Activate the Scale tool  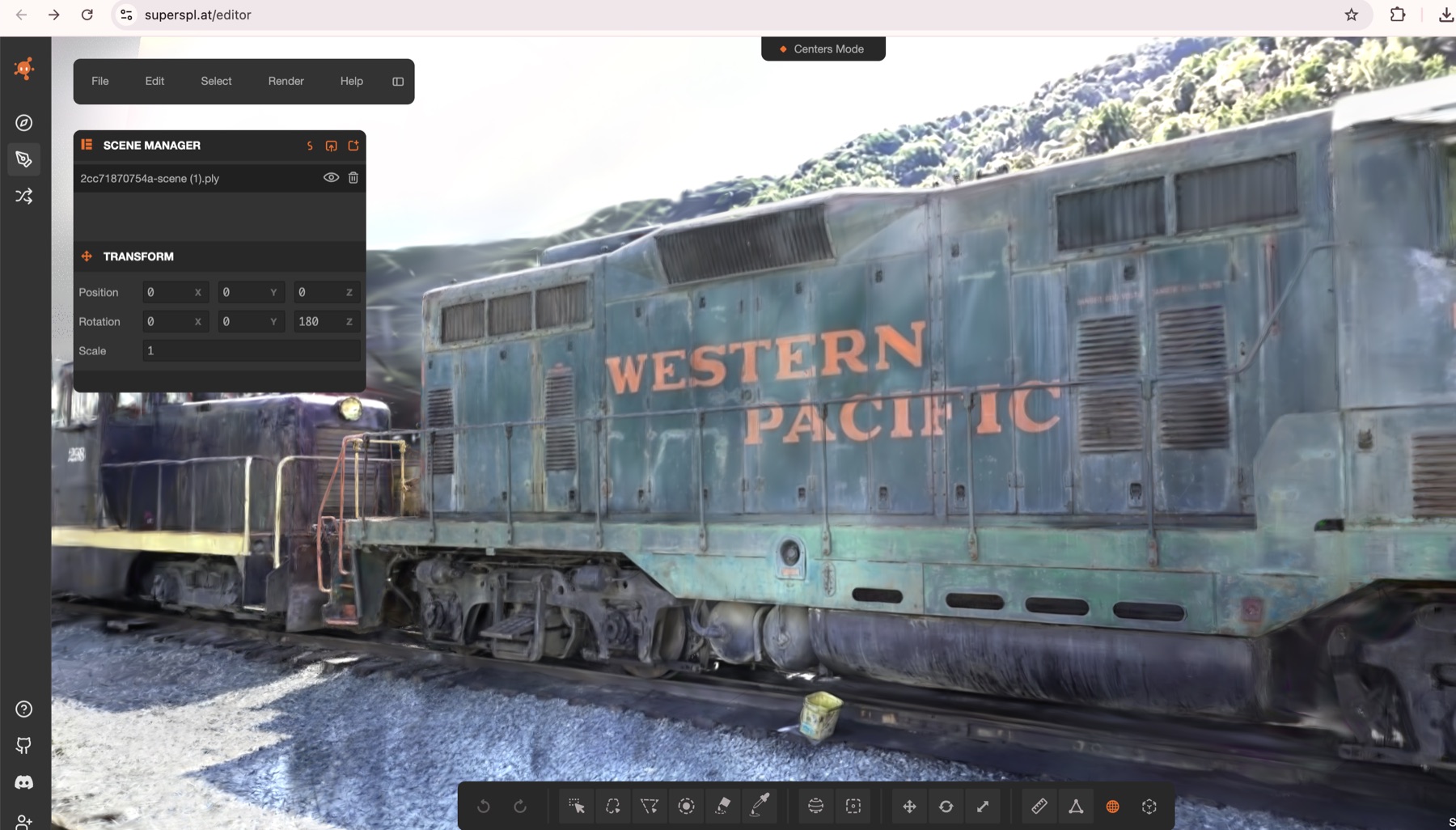(x=983, y=807)
